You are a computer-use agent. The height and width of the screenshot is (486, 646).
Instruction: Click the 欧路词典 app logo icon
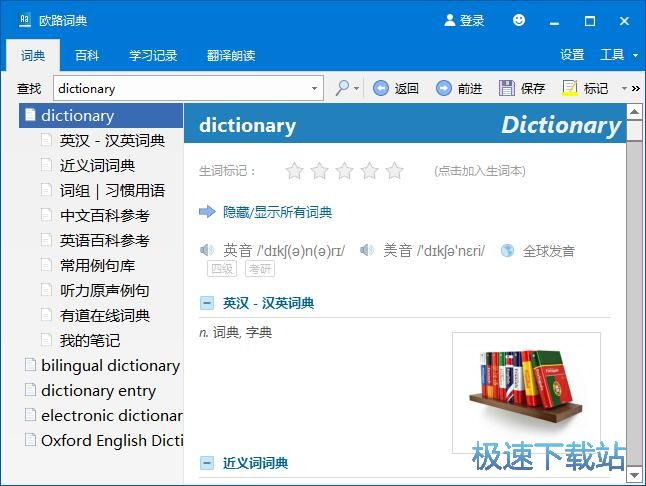tap(25, 20)
